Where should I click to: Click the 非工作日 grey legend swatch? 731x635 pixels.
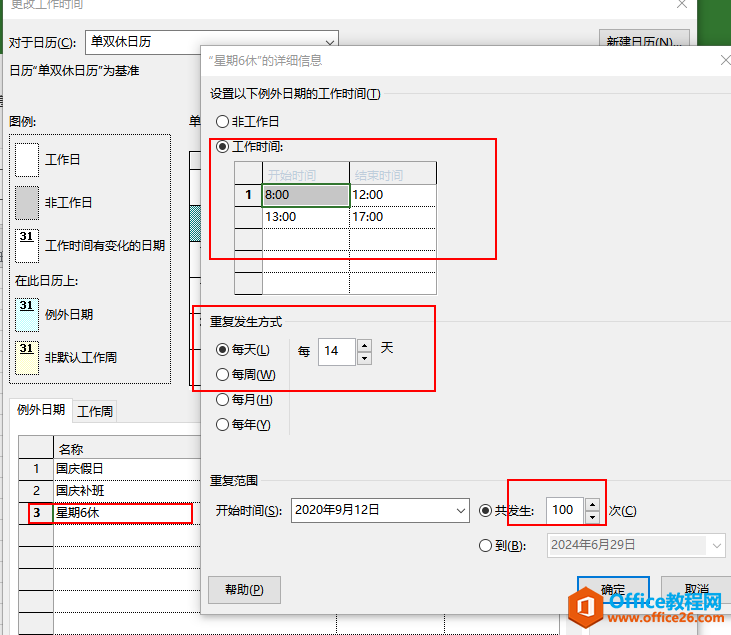pyautogui.click(x=27, y=203)
